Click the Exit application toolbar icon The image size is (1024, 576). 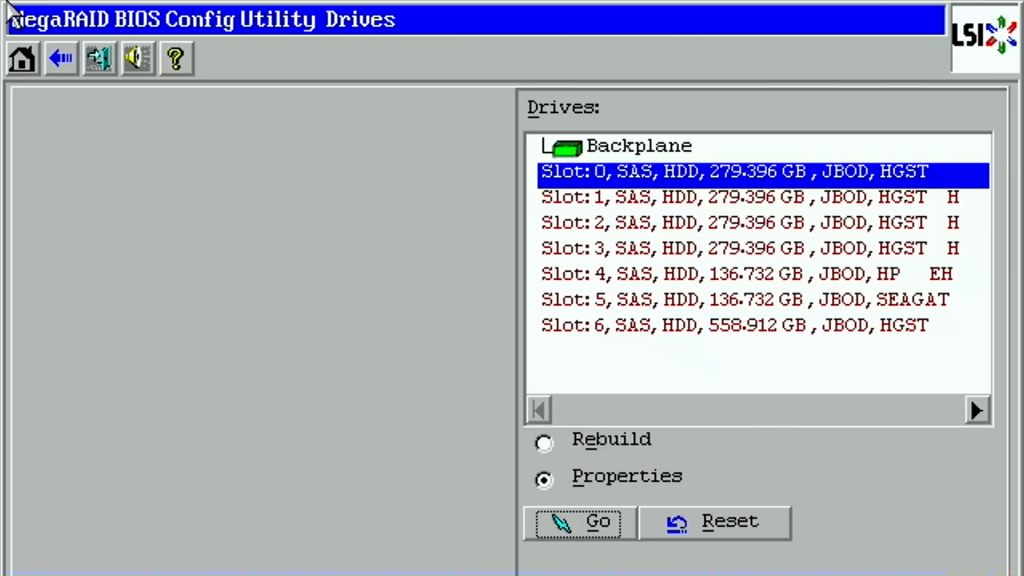[x=99, y=59]
